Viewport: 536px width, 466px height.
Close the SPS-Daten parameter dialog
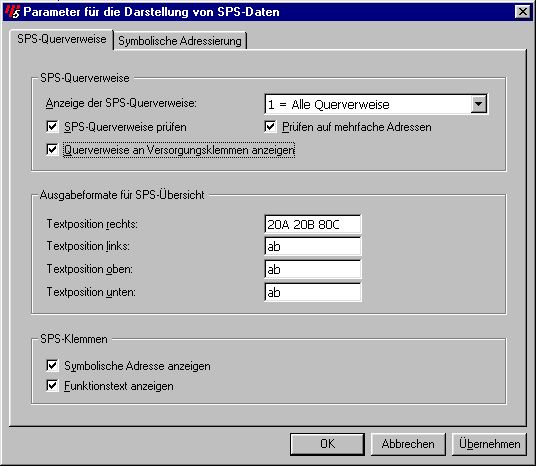pos(523,12)
